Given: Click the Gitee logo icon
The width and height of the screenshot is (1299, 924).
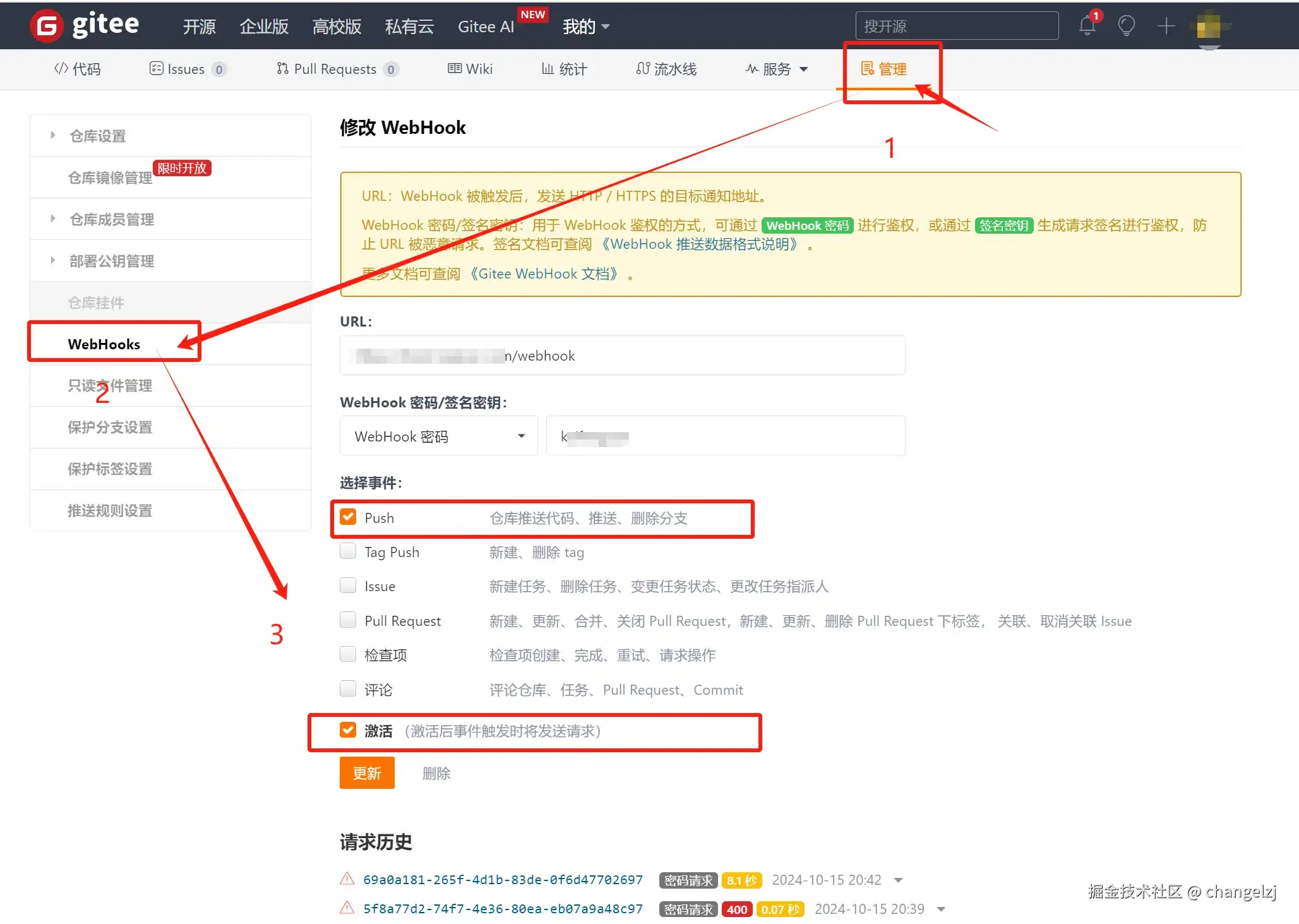Looking at the screenshot, I should (x=47, y=26).
